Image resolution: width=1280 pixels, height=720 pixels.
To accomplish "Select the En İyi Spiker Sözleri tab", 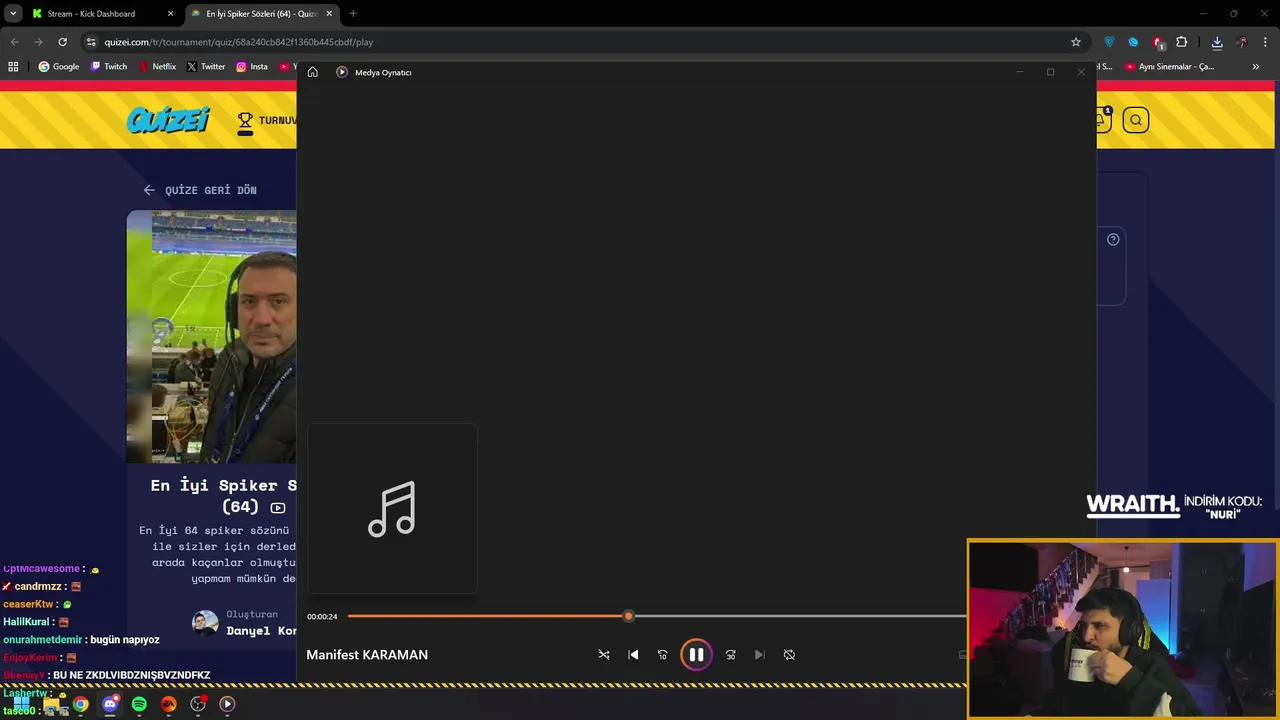I will pyautogui.click(x=262, y=14).
